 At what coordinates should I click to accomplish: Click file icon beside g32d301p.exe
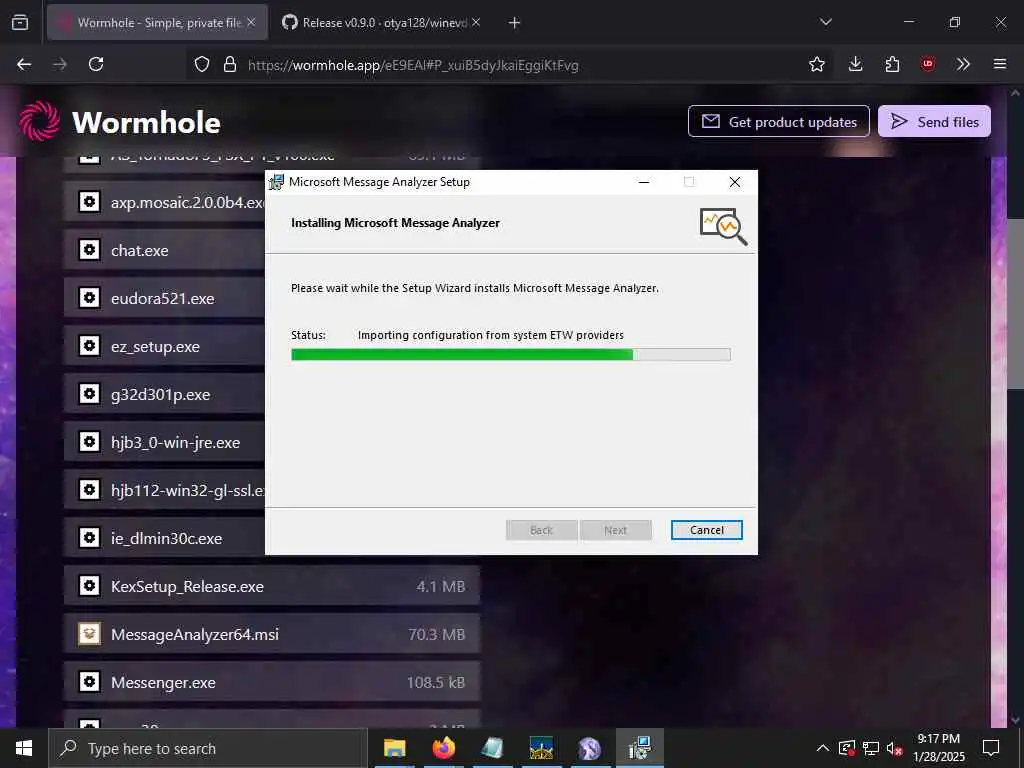(89, 394)
